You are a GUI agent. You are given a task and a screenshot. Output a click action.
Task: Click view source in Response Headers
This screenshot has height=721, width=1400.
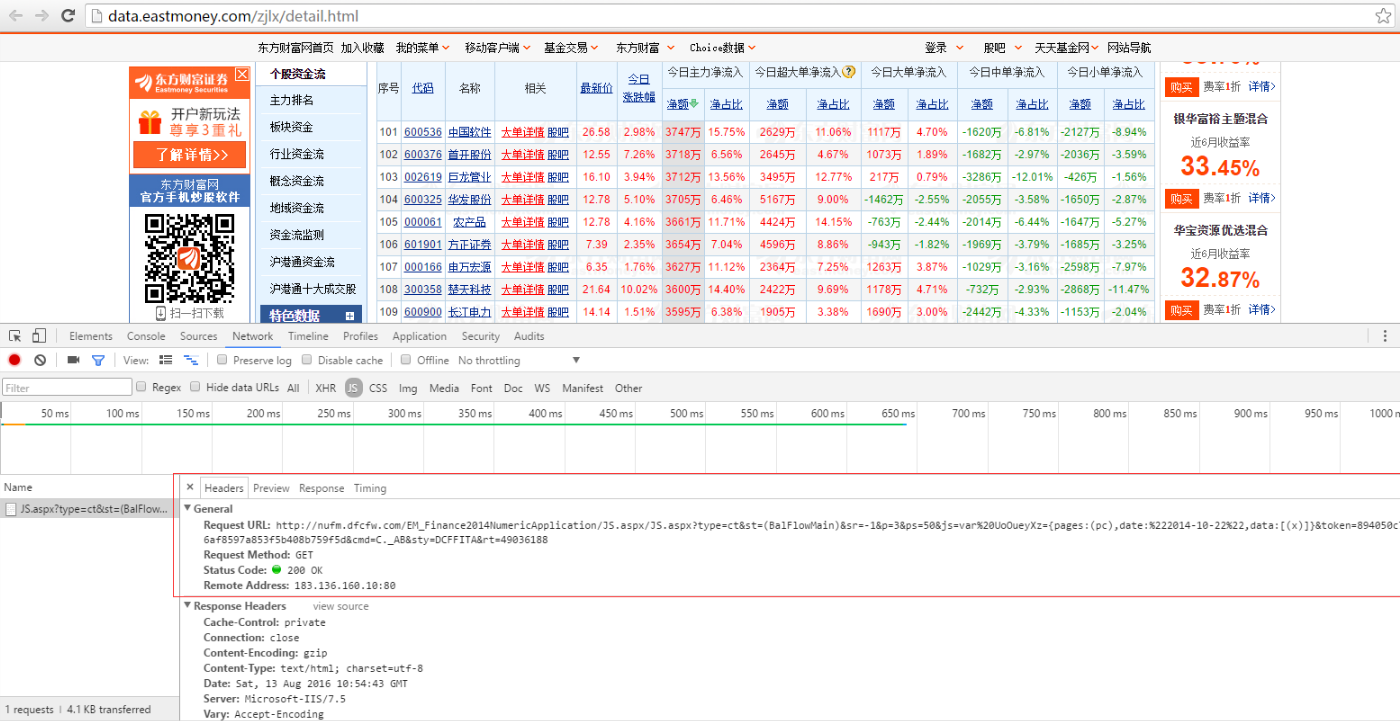(x=341, y=606)
